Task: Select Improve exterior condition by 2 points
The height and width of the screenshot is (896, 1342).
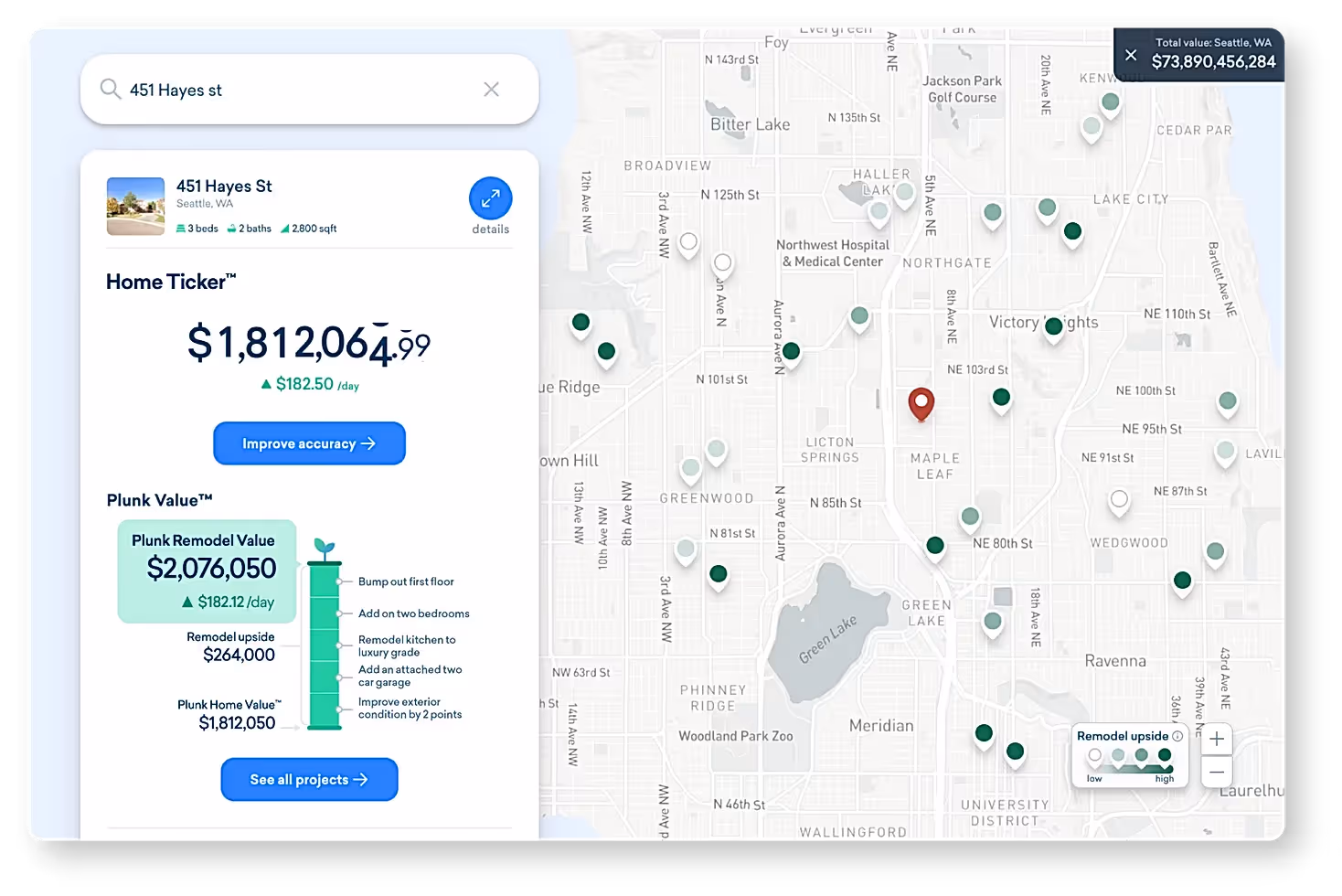Action: (410, 709)
